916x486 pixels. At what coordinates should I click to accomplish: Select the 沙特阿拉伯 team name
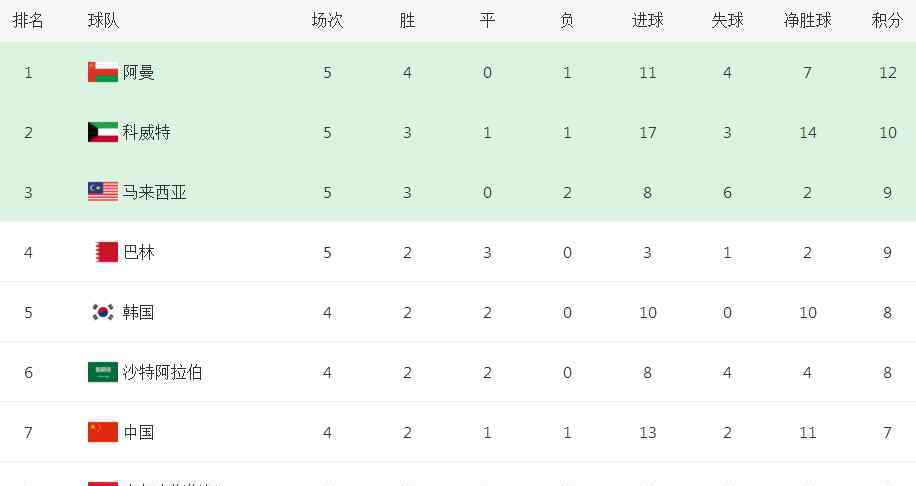(x=162, y=372)
